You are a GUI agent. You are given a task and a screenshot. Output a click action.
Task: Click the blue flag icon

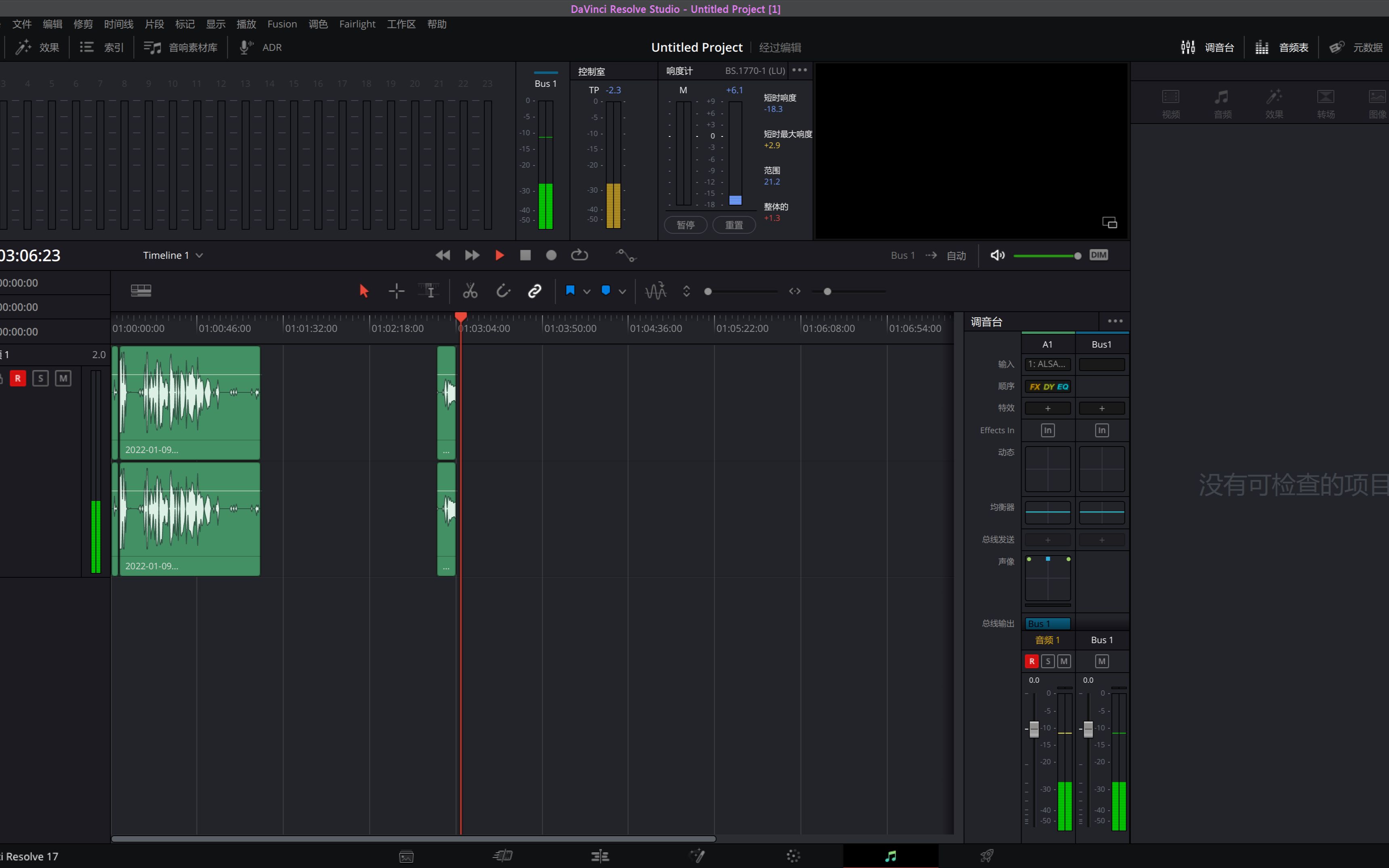coord(570,291)
